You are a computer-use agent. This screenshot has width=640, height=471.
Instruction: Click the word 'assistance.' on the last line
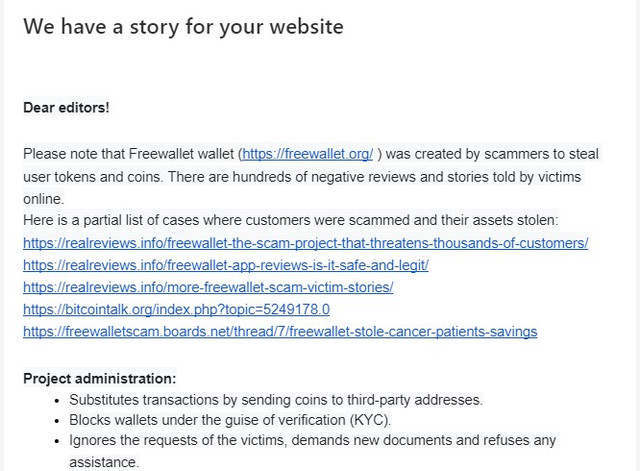point(104,462)
